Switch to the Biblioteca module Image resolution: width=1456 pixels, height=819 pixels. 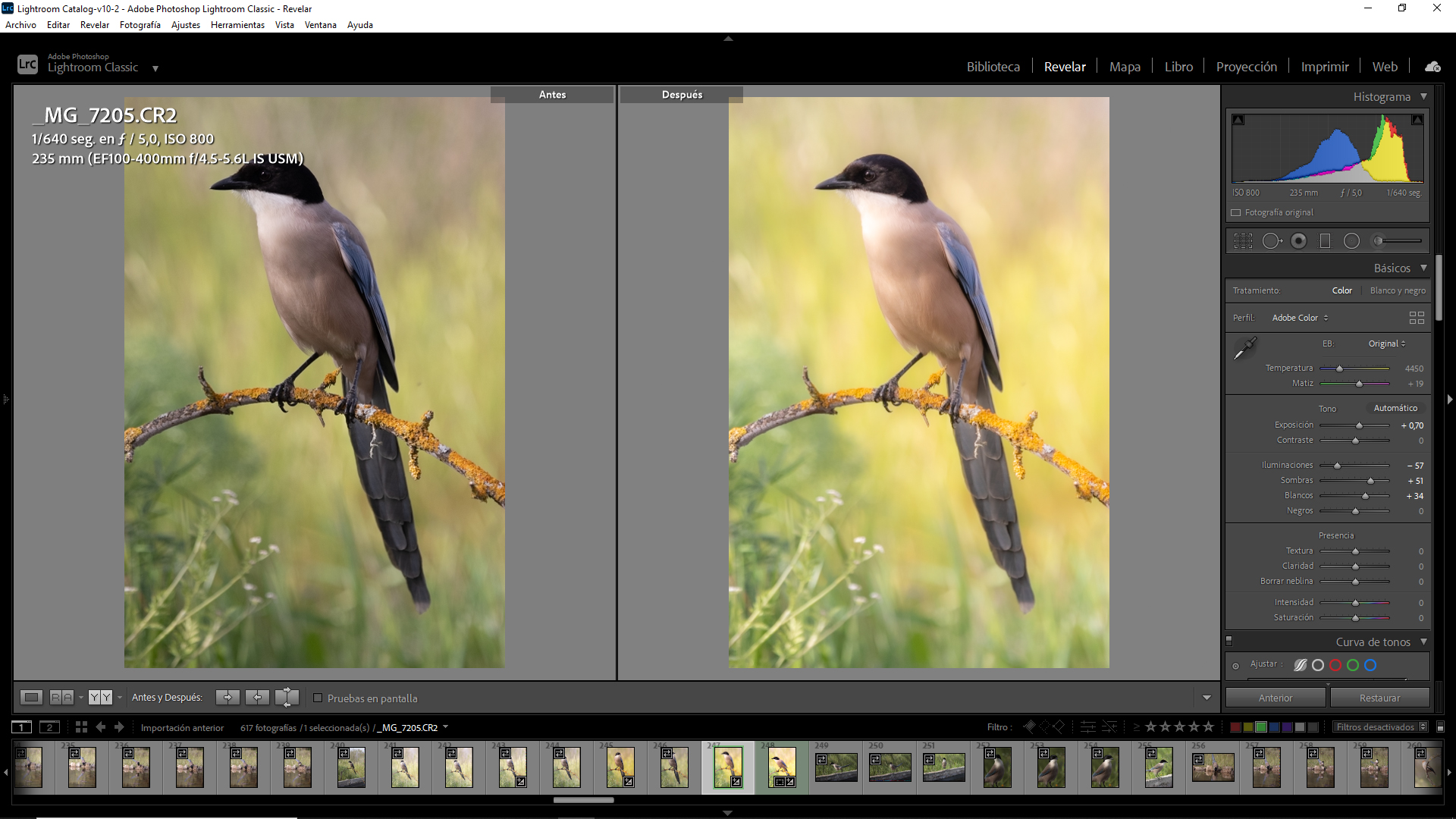tap(993, 67)
